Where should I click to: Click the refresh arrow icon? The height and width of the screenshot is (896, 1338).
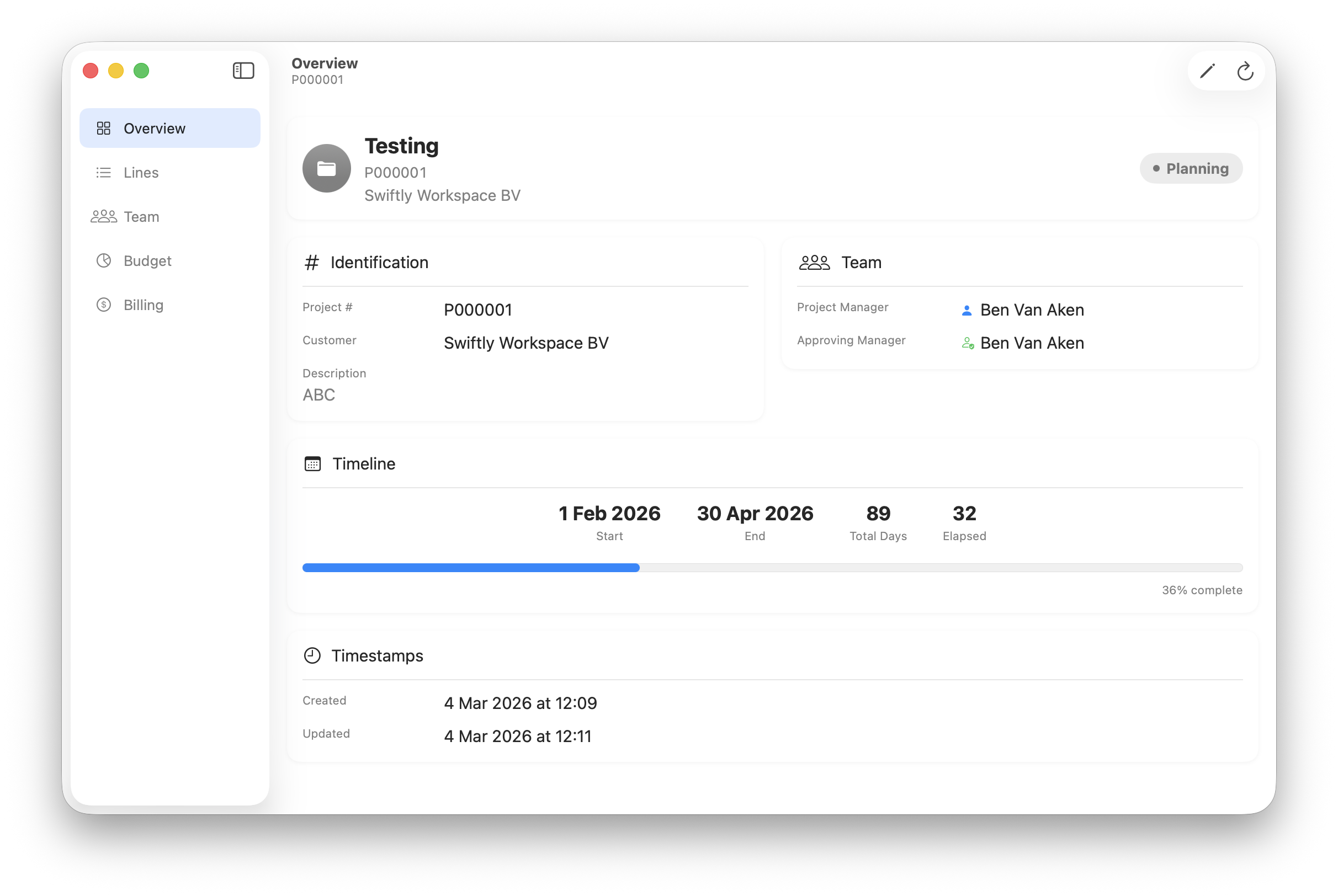click(1245, 71)
